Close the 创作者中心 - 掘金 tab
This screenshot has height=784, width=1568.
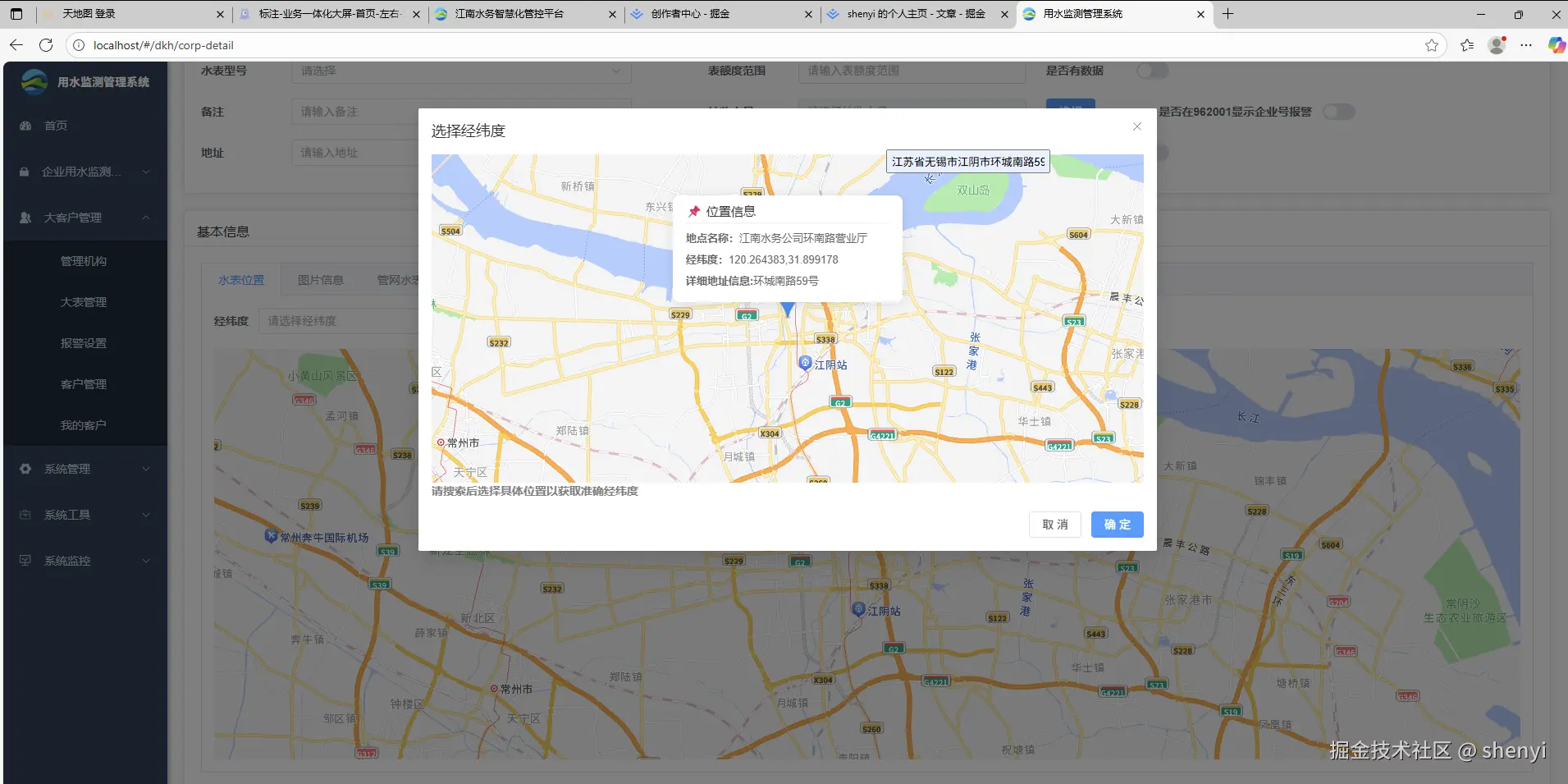coord(808,14)
